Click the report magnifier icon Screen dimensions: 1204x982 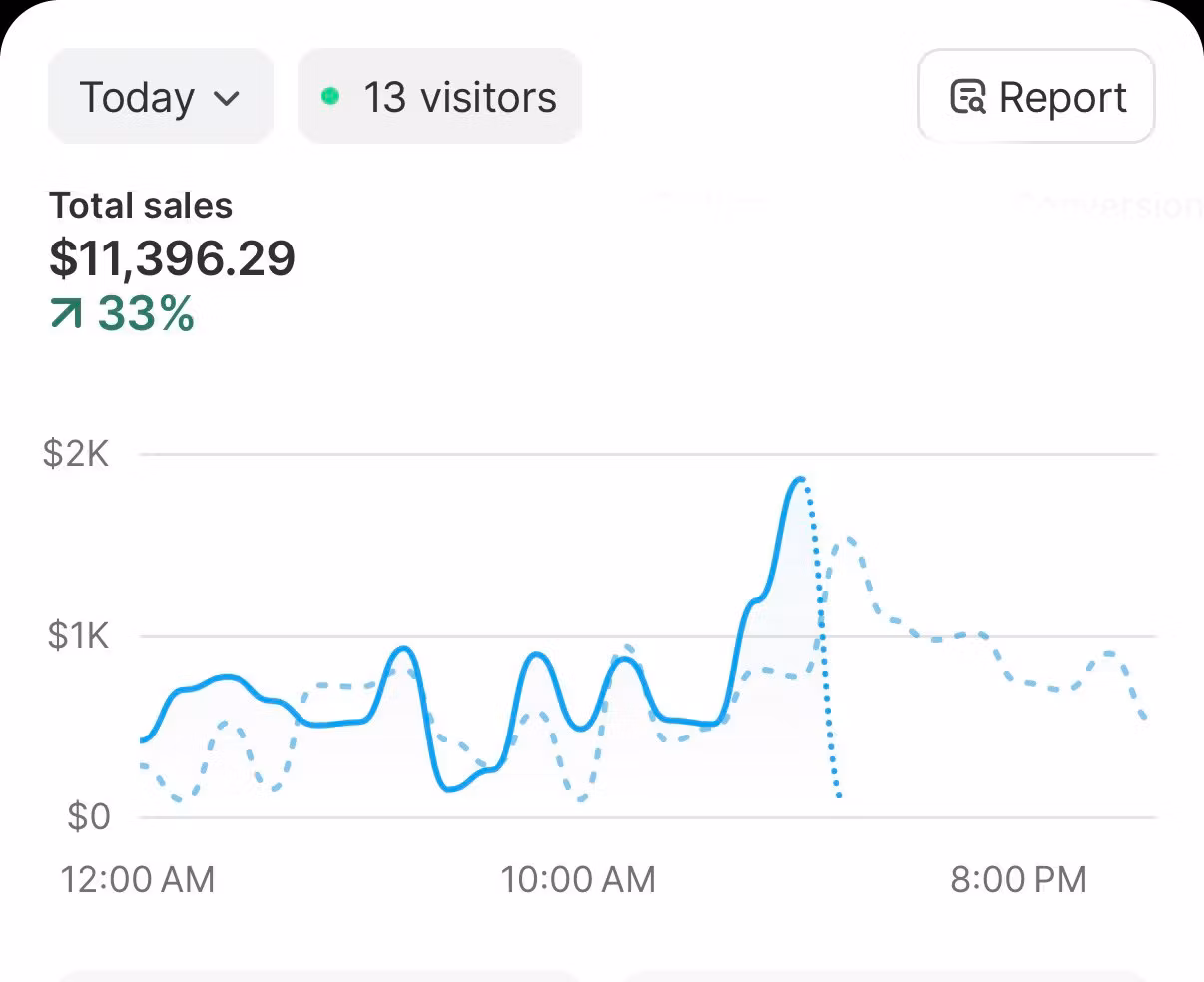[968, 97]
